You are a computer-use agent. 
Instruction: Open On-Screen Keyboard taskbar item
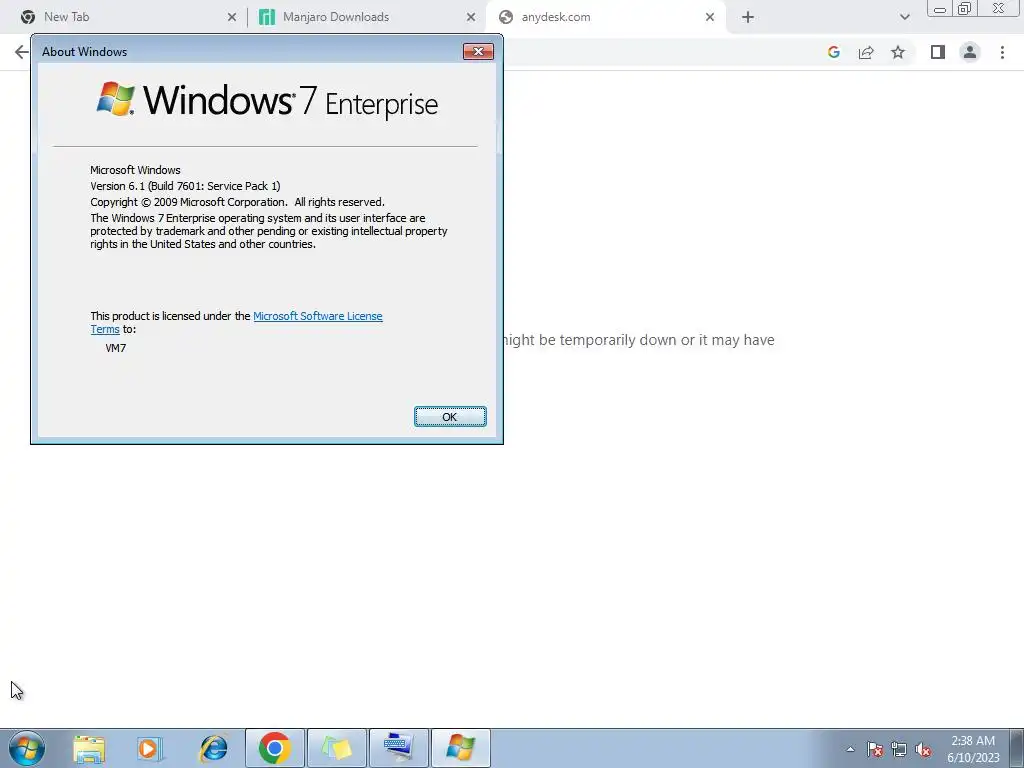click(399, 748)
